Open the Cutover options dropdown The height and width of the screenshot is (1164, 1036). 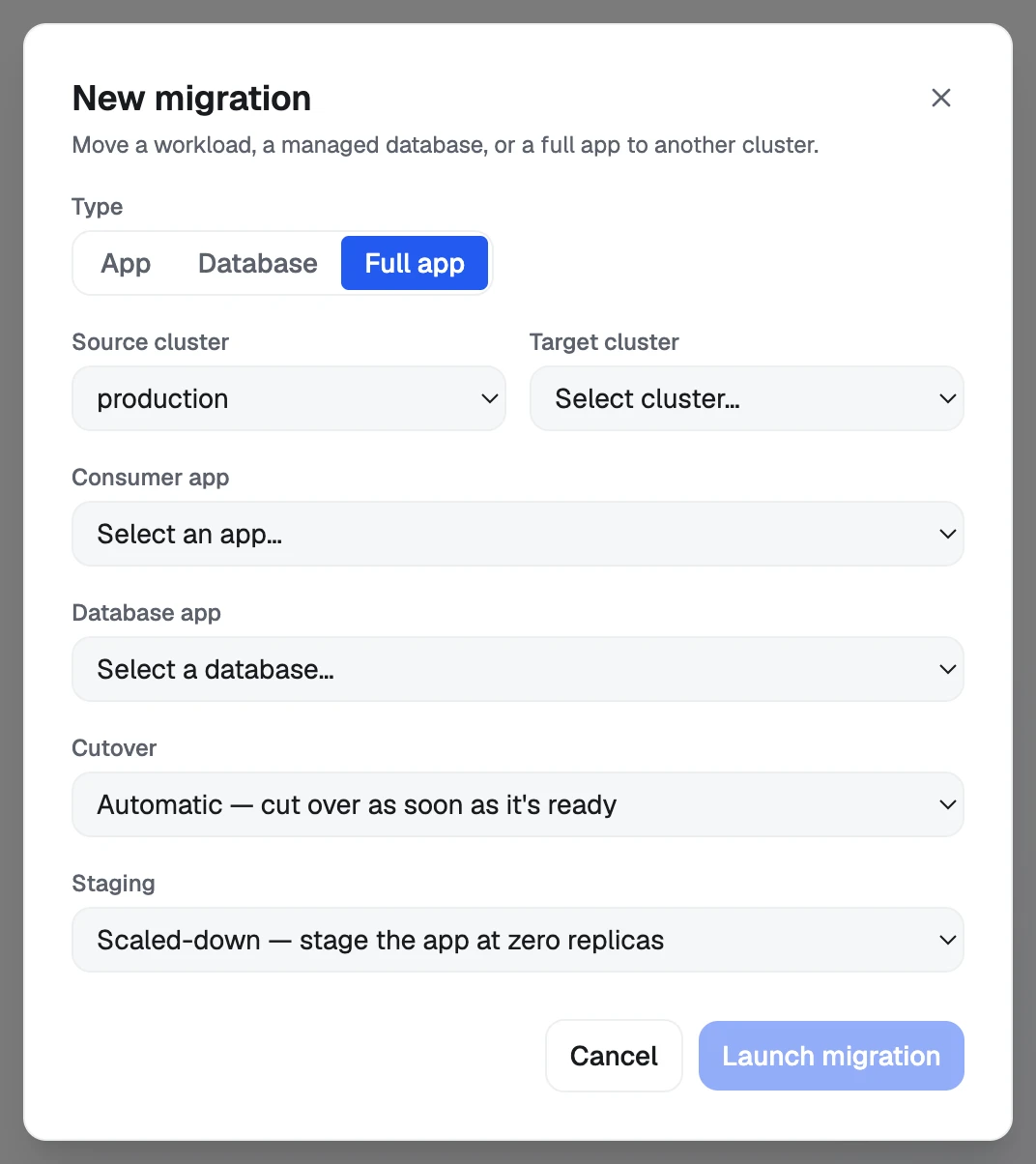click(x=518, y=804)
